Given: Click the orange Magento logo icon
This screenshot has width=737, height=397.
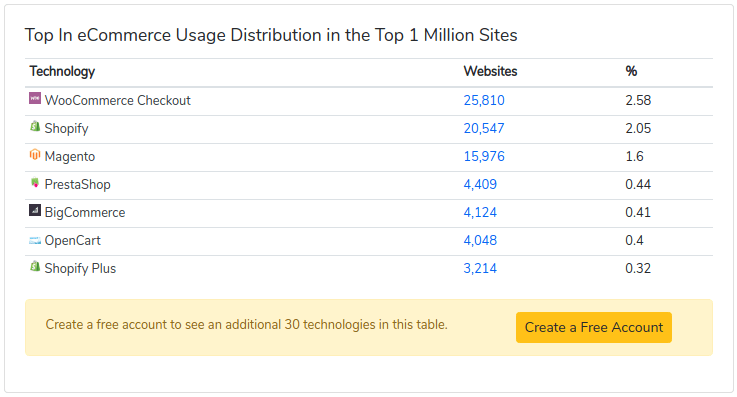Looking at the screenshot, I should pyautogui.click(x=35, y=154).
